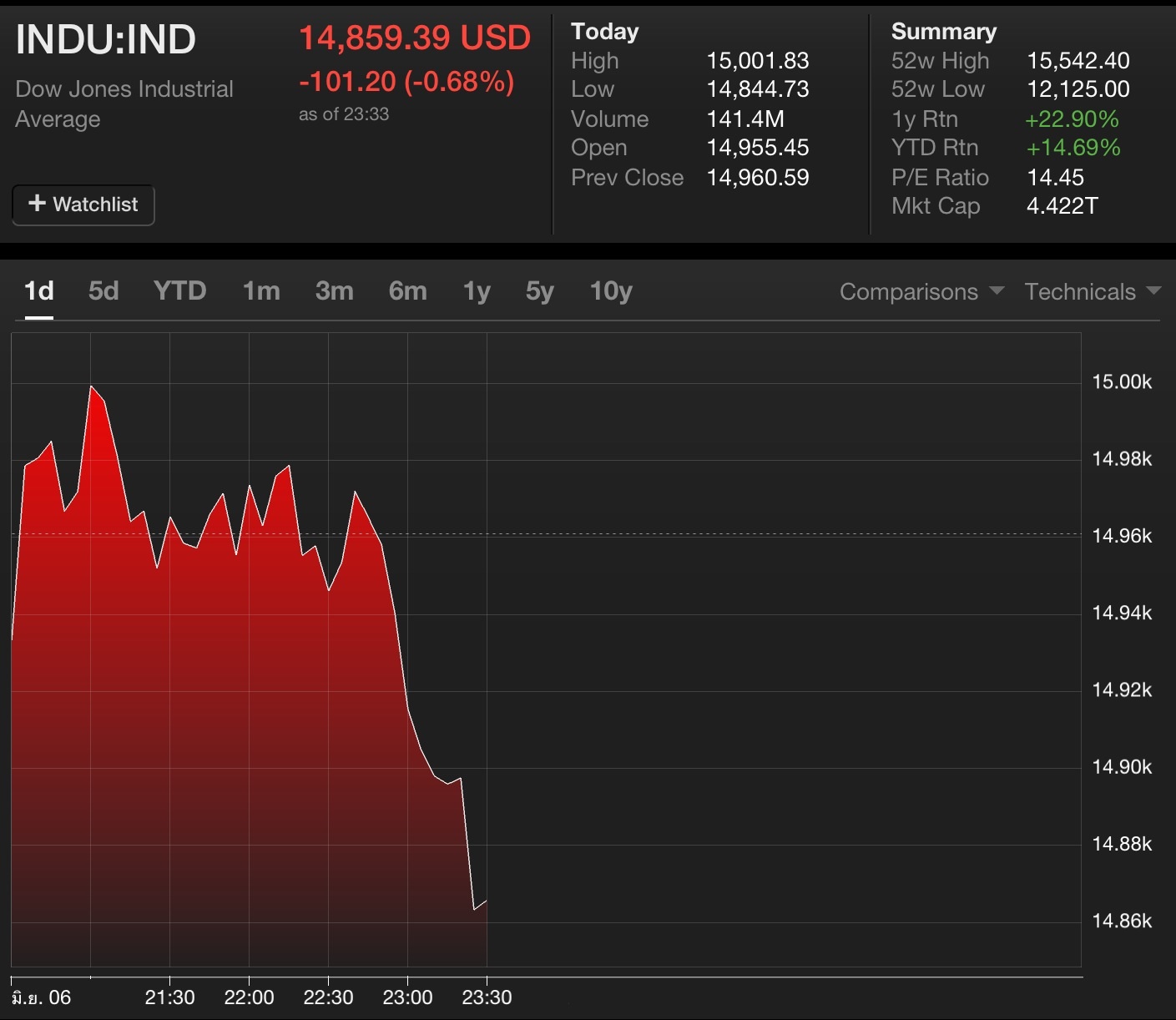Switch to the 5y chart range

pyautogui.click(x=540, y=291)
